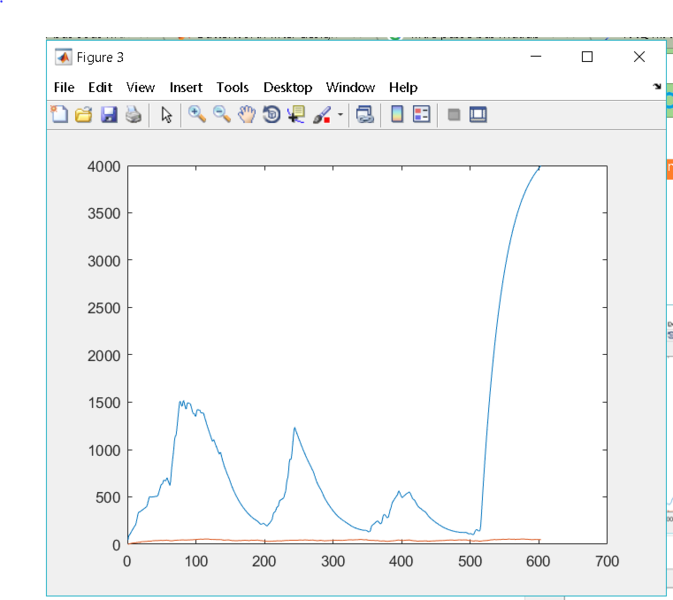Toggle the Edit Plot arrow tool
Viewport: 673px width, 600px height.
point(166,115)
